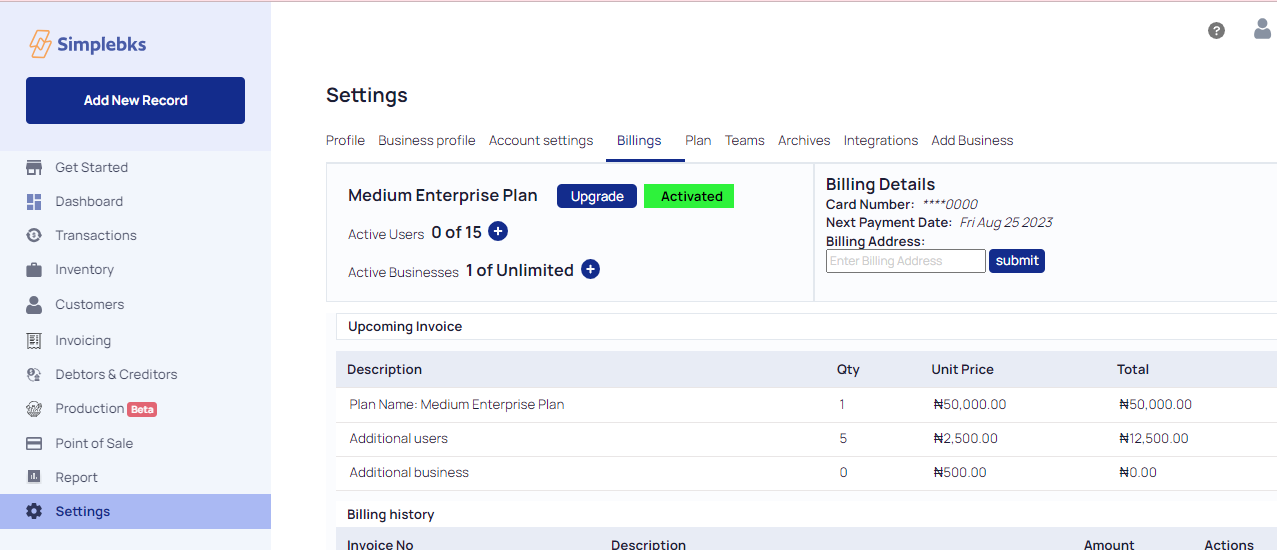Click the Enter Billing Address field
1277x550 pixels.
tap(905, 261)
